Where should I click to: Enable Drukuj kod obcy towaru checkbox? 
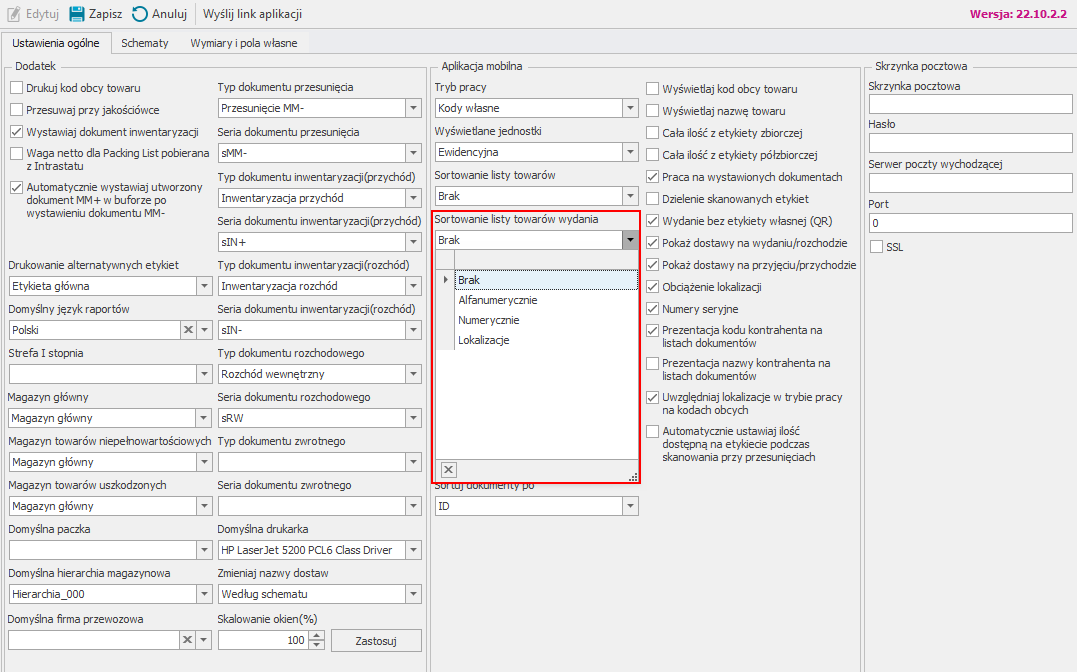click(16, 88)
